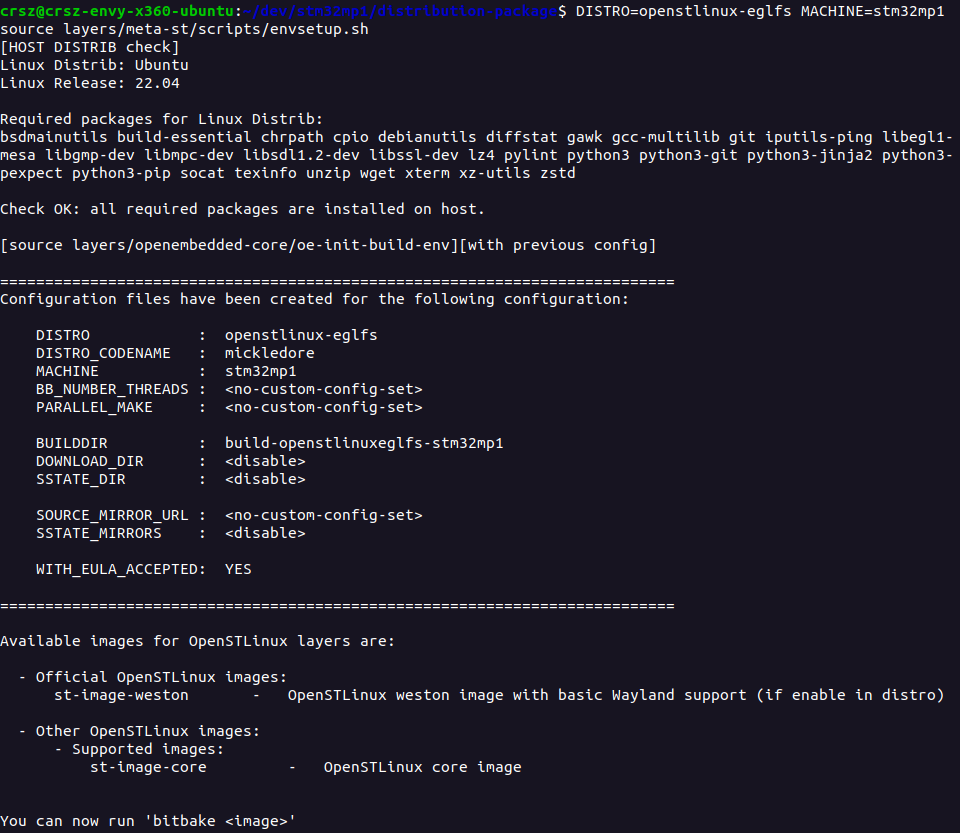
Task: Select the [HOST DISTRIB check] line
Action: pyautogui.click(x=90, y=47)
